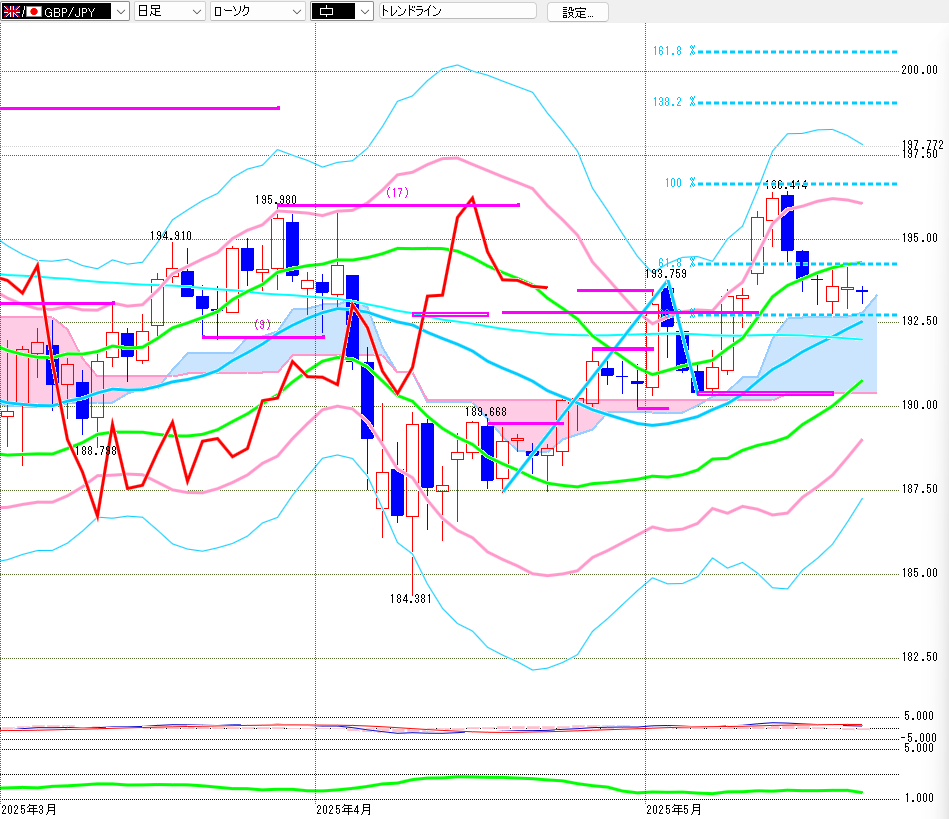Click the 2025年4月 date label

(x=344, y=810)
